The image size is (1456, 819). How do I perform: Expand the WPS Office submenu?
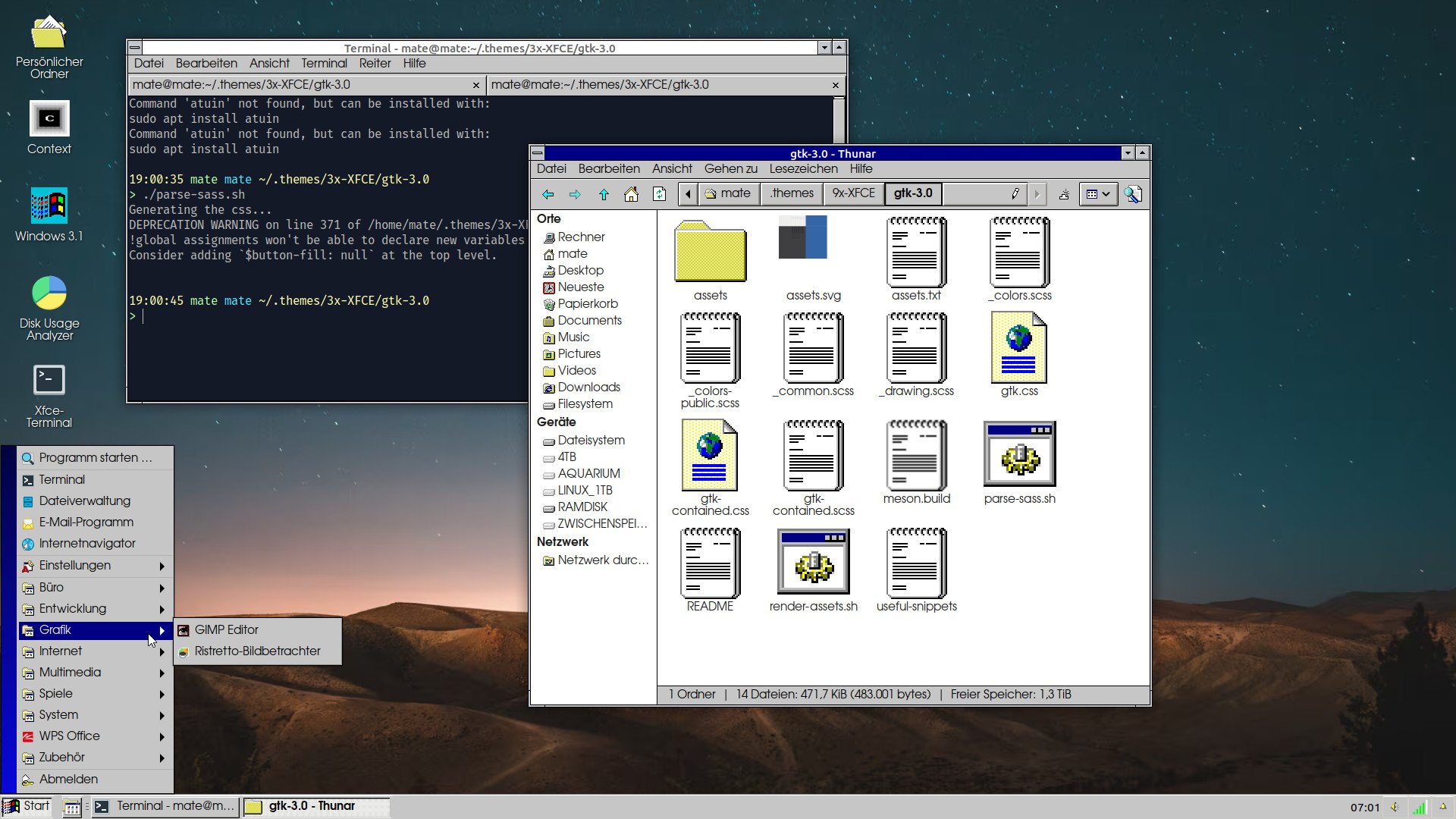(x=96, y=736)
